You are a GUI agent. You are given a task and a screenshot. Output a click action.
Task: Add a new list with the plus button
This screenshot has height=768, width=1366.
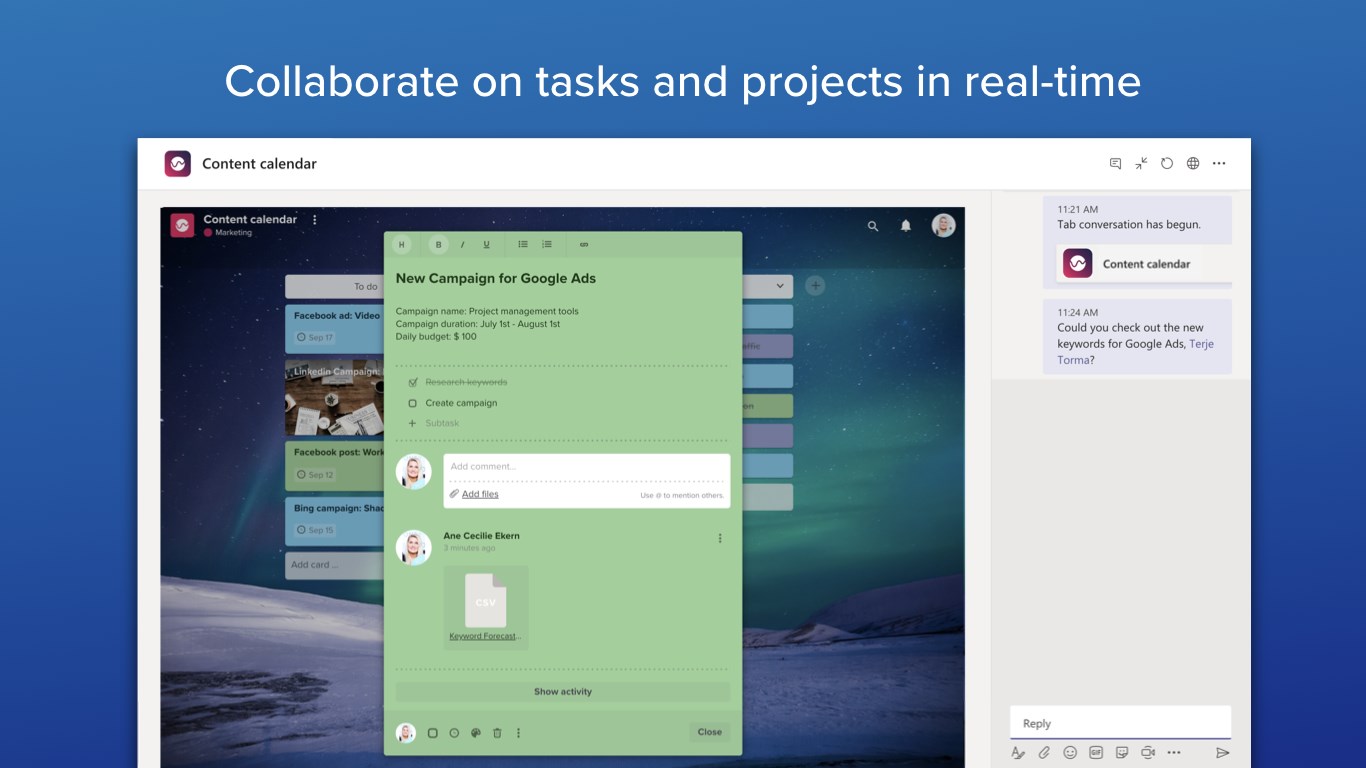click(815, 286)
